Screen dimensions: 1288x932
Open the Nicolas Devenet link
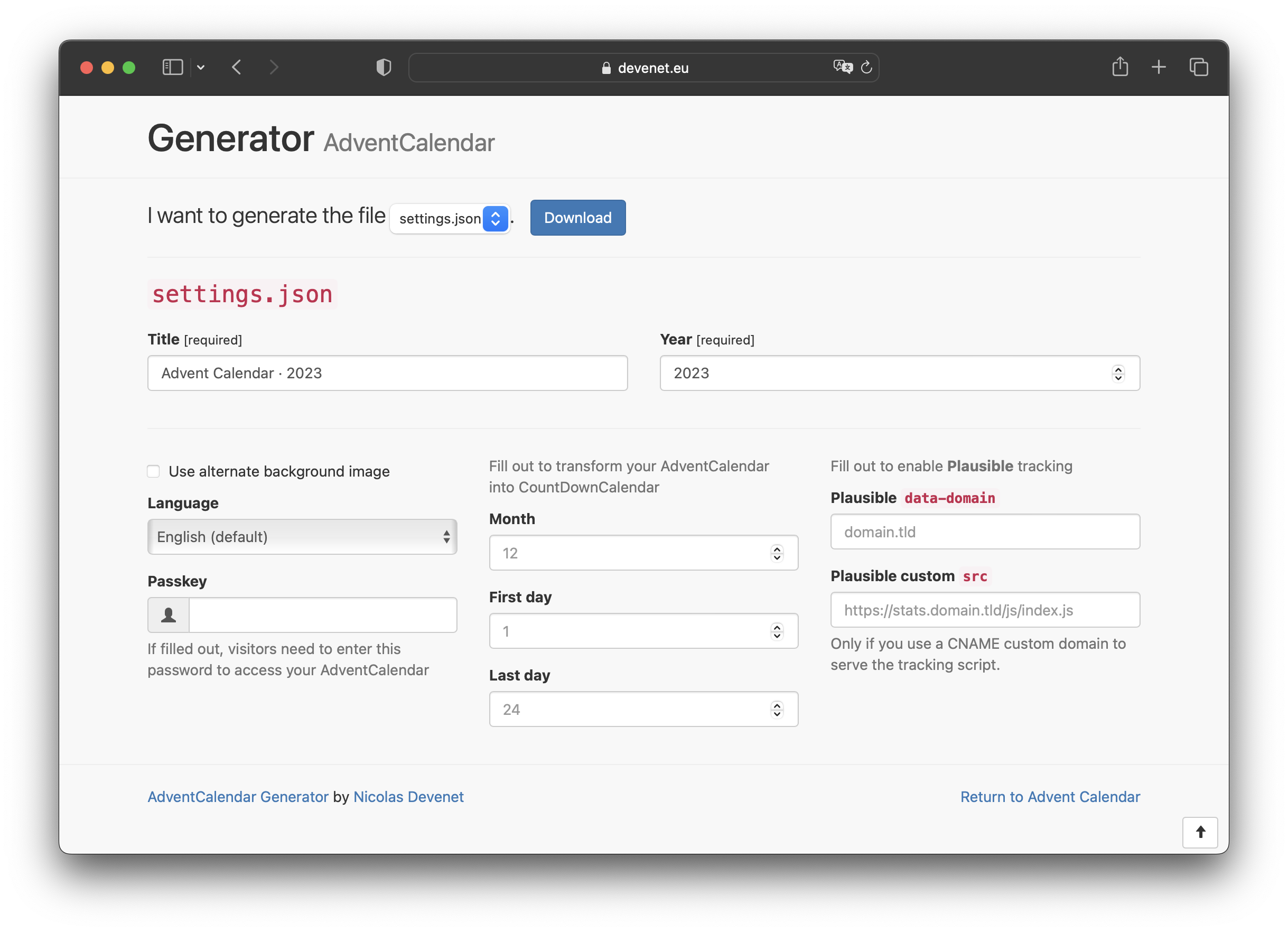[408, 797]
